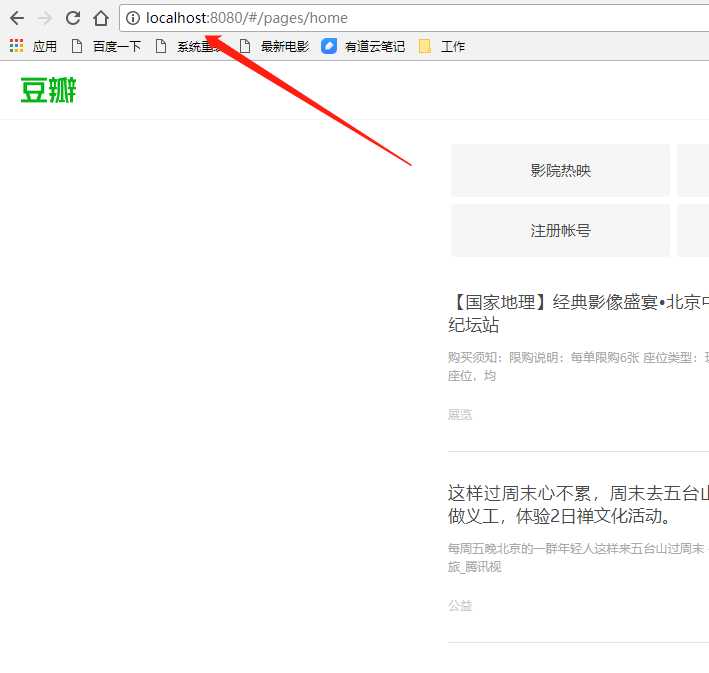Click the 有道云笔记 bookmark icon
Screen dimensions: 709x673
point(329,46)
